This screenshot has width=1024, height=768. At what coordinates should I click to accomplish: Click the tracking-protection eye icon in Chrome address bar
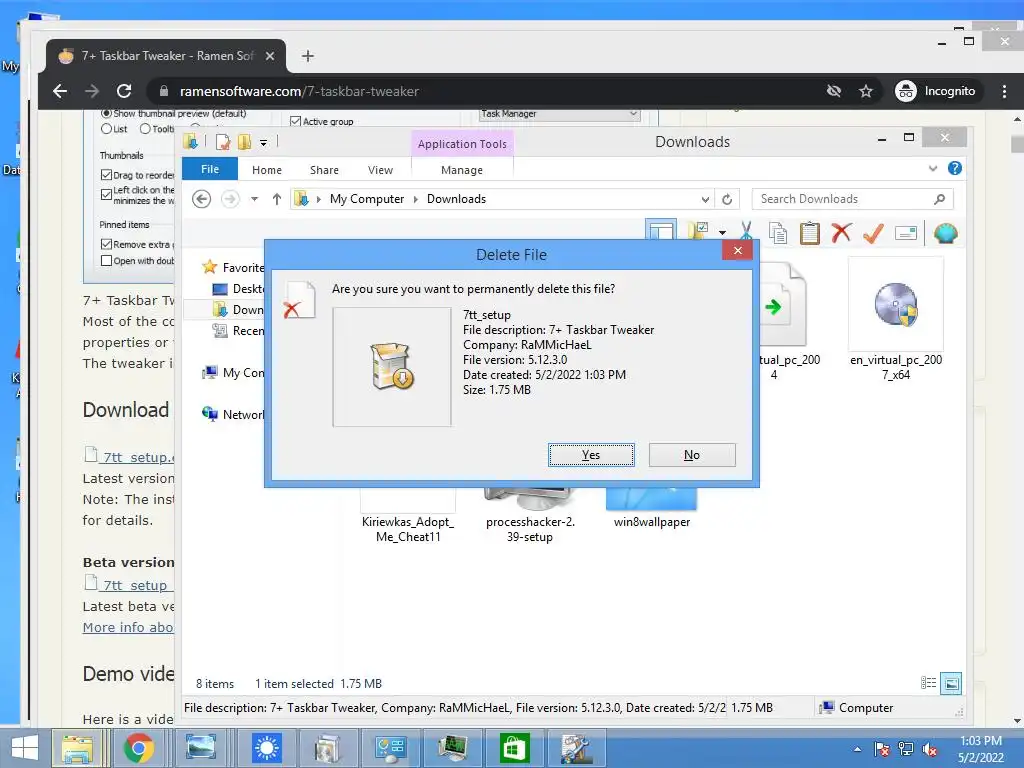tap(834, 91)
